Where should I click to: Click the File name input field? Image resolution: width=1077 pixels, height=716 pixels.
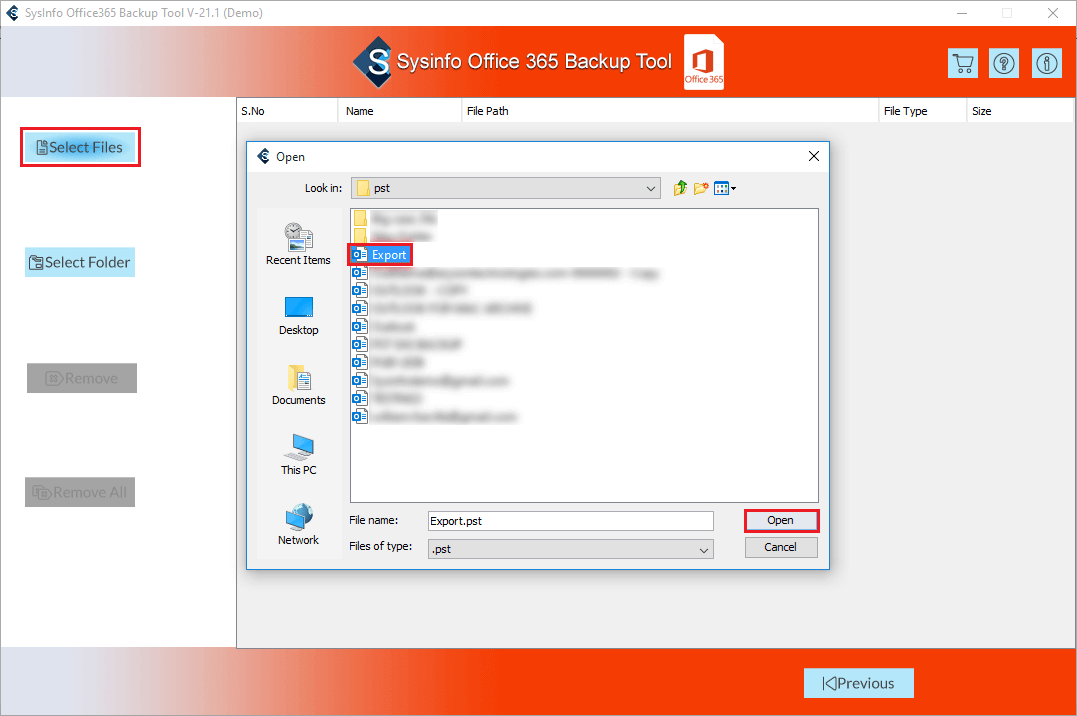click(x=570, y=521)
